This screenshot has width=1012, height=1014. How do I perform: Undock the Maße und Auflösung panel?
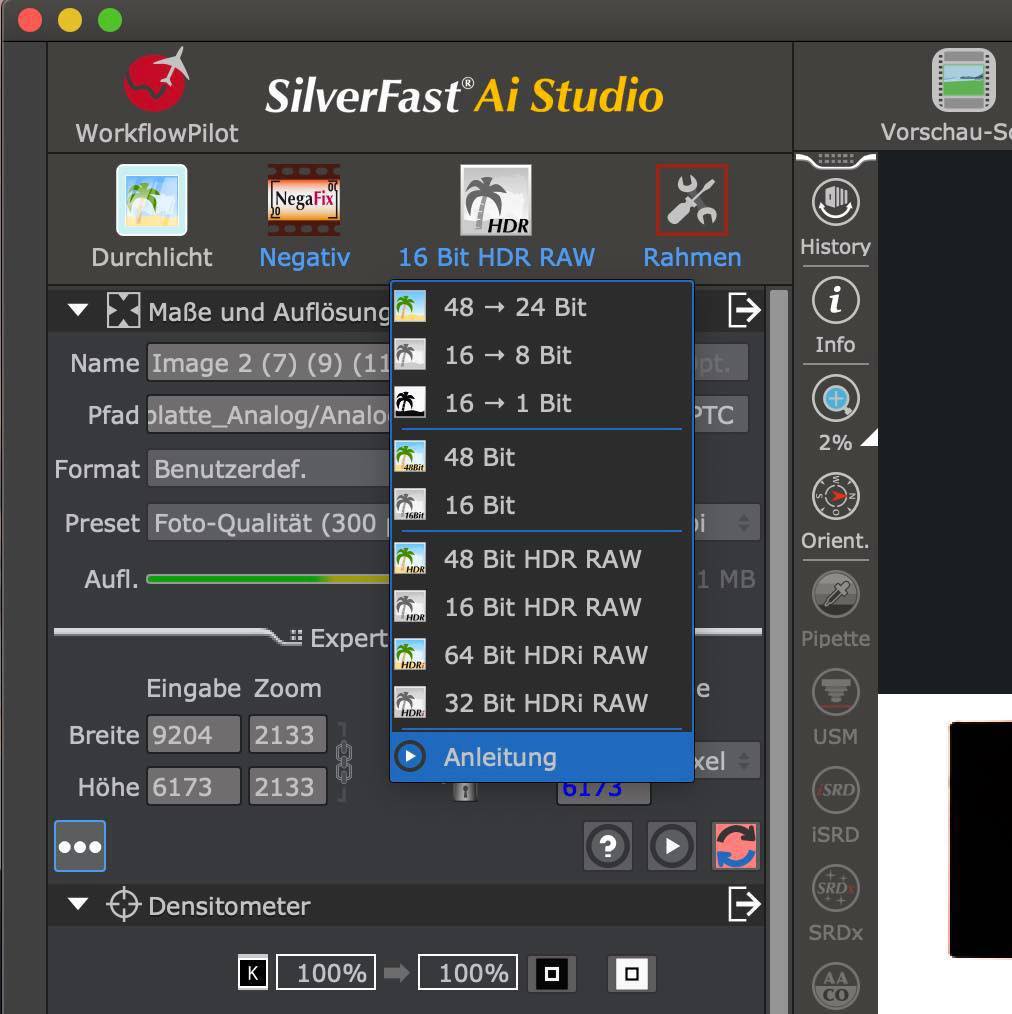coord(744,310)
